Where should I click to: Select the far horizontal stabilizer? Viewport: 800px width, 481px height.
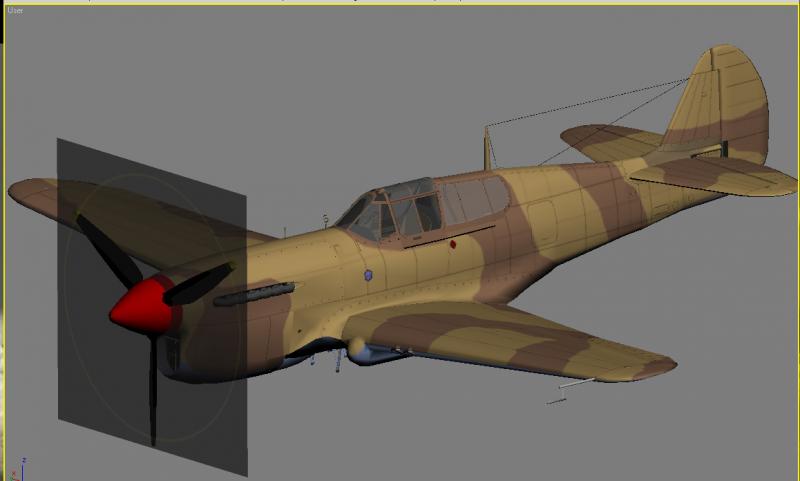tap(607, 142)
